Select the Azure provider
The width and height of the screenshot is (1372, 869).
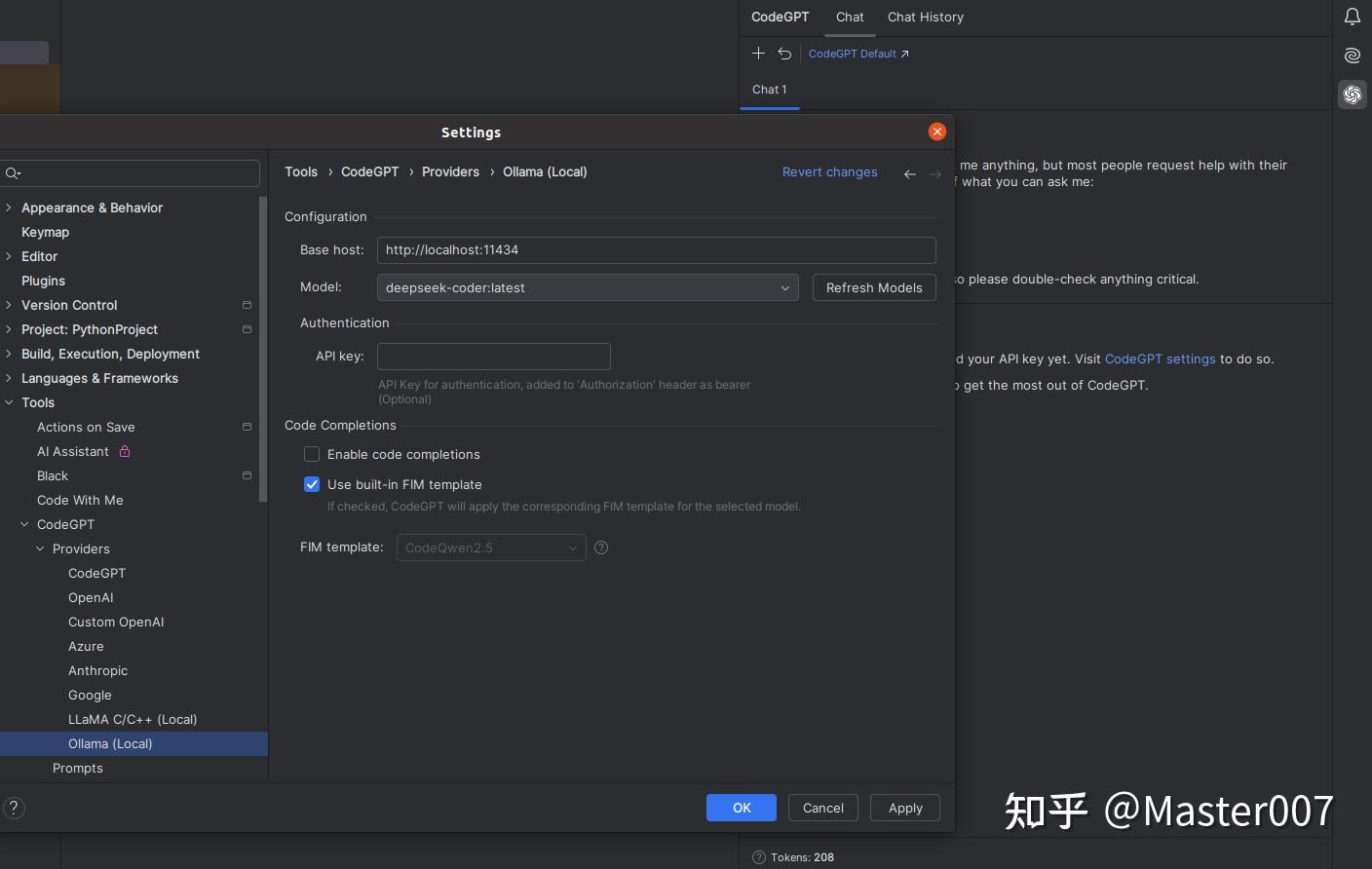click(x=86, y=646)
